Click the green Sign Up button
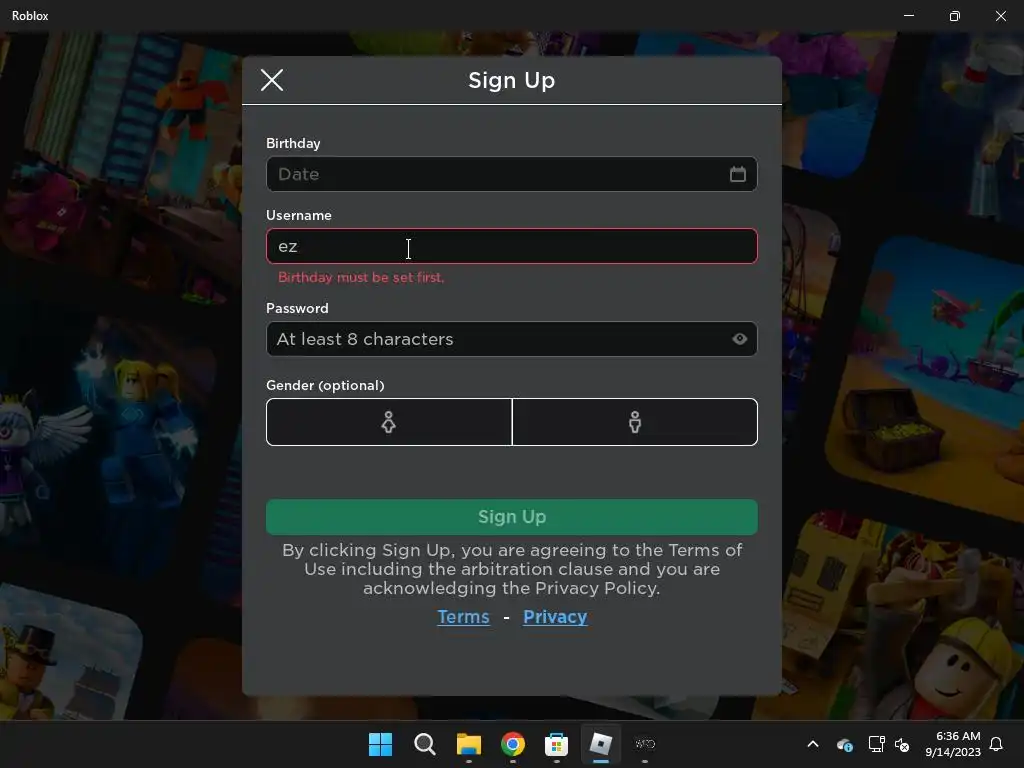The image size is (1024, 768). pyautogui.click(x=511, y=517)
